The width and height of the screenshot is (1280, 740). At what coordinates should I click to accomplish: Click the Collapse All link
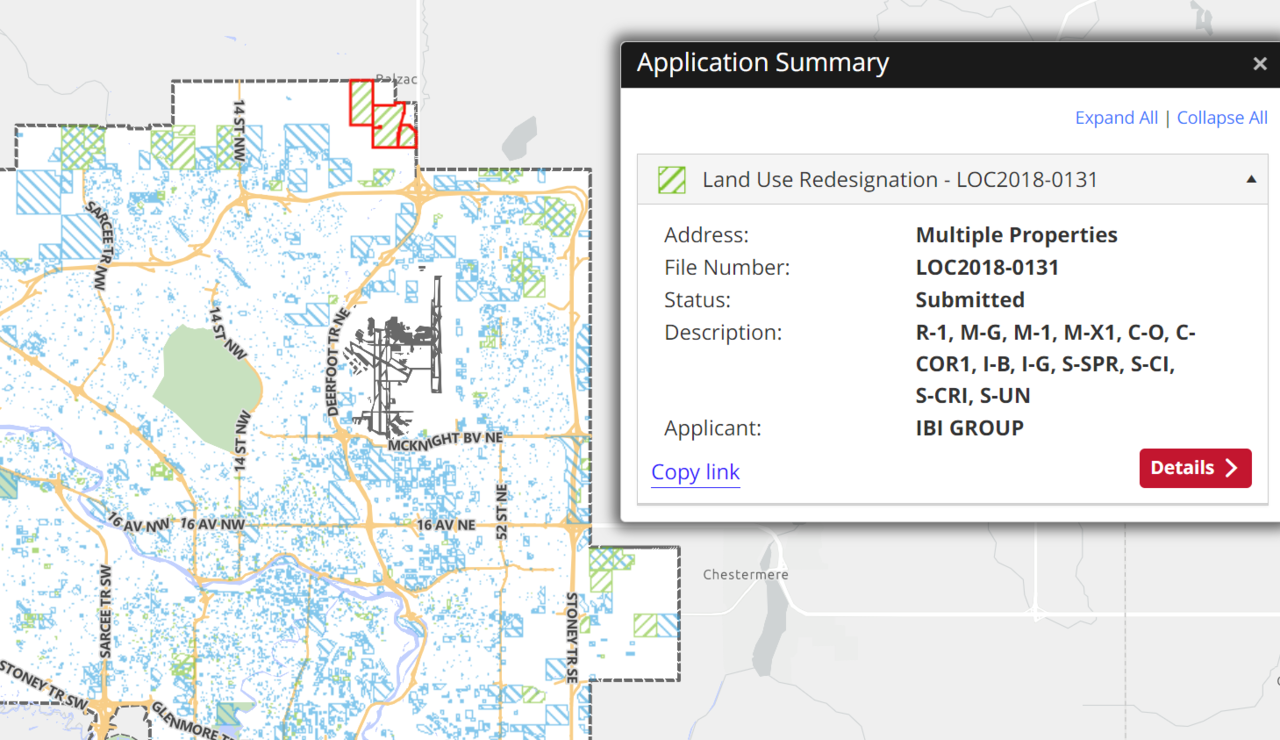click(1222, 118)
